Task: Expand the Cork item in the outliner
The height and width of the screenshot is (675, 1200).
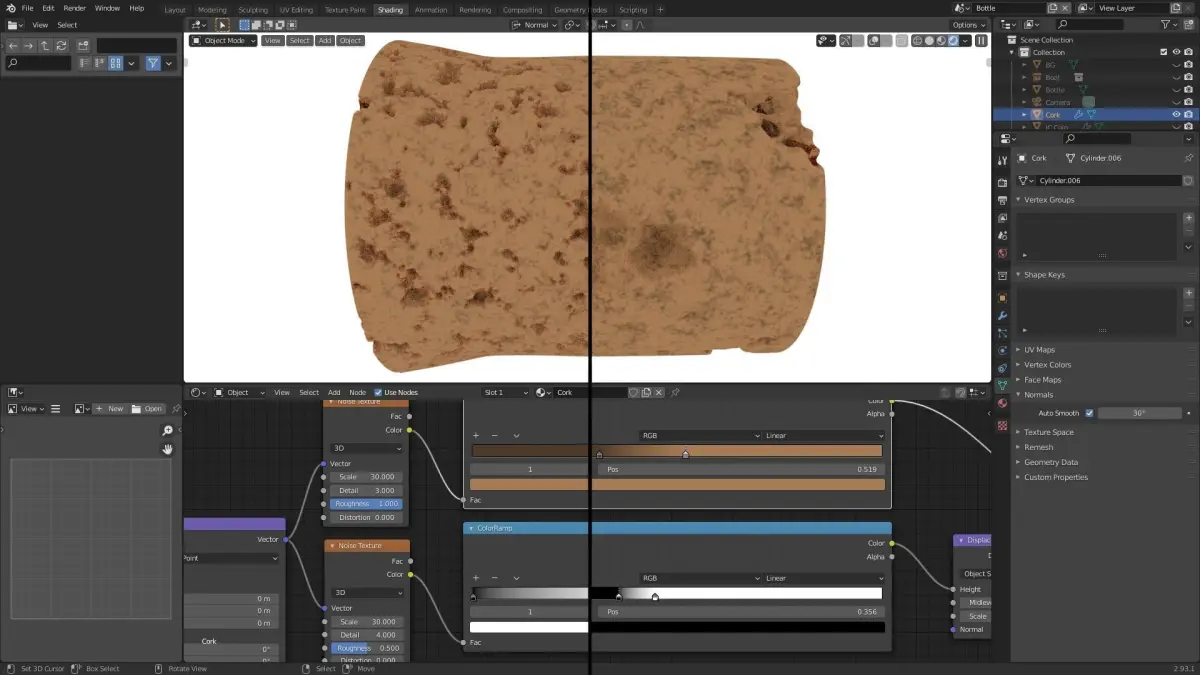Action: [x=1024, y=115]
